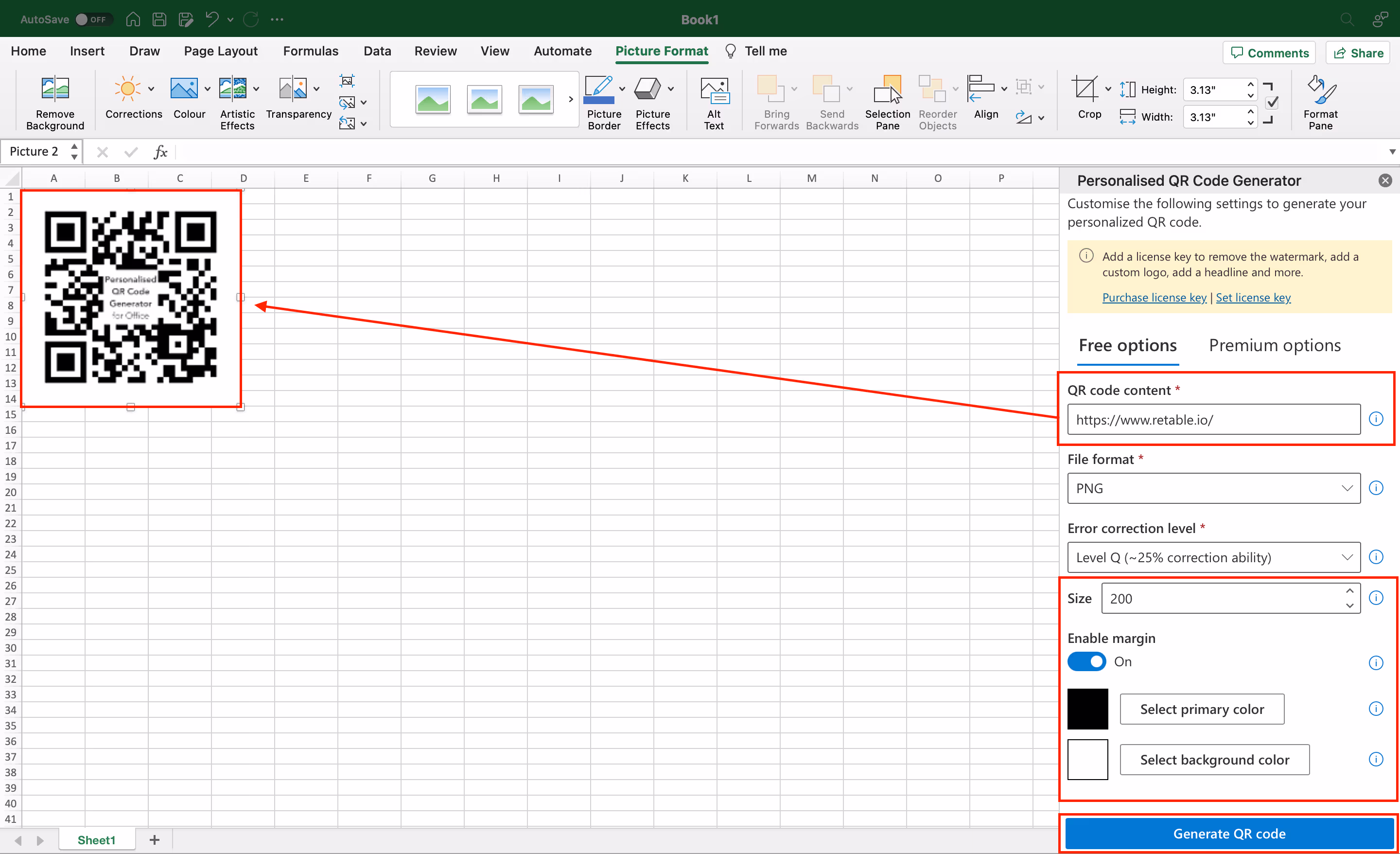
Task: Open the Home ribbon tab
Action: [28, 51]
